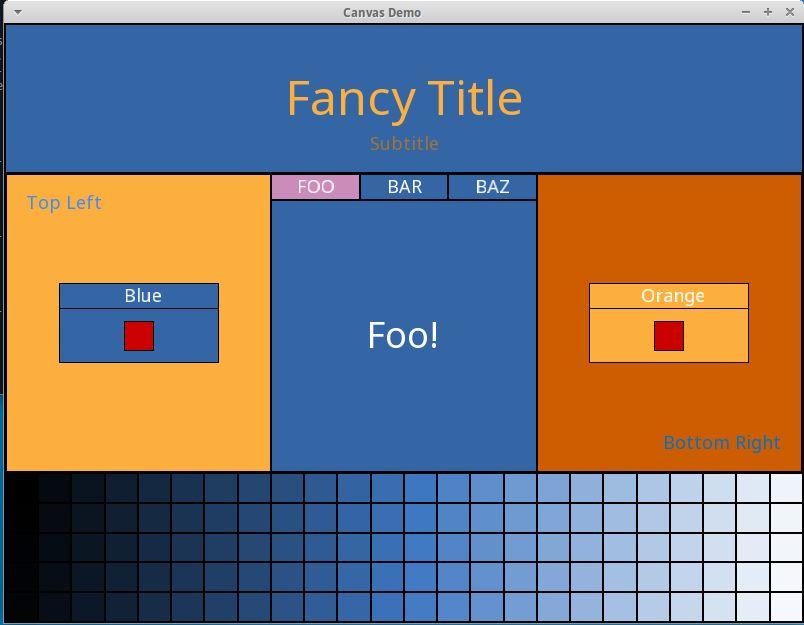804x625 pixels.
Task: Click the Bottom Right label
Action: point(721,443)
